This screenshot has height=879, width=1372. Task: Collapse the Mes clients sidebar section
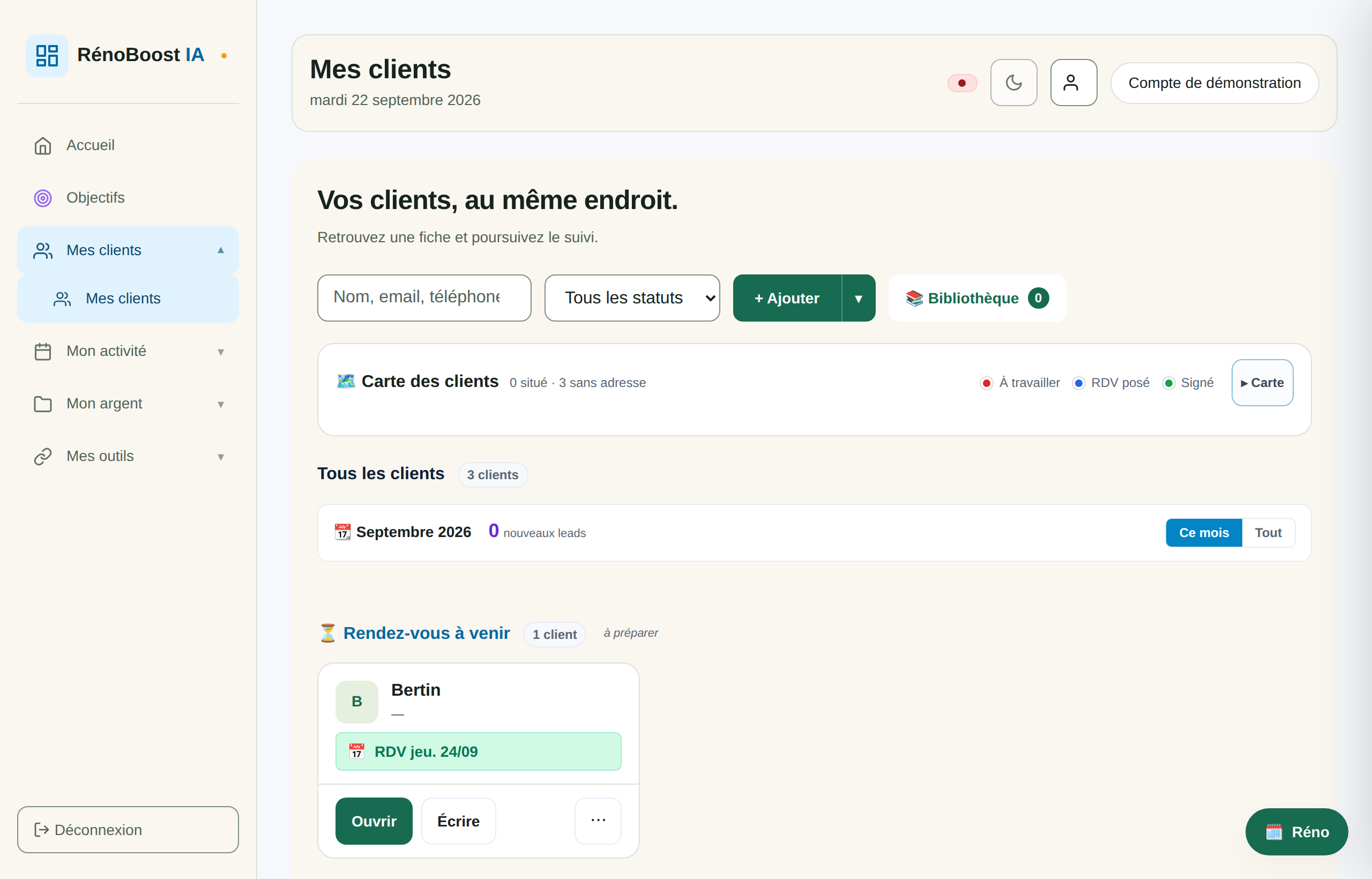click(128, 250)
